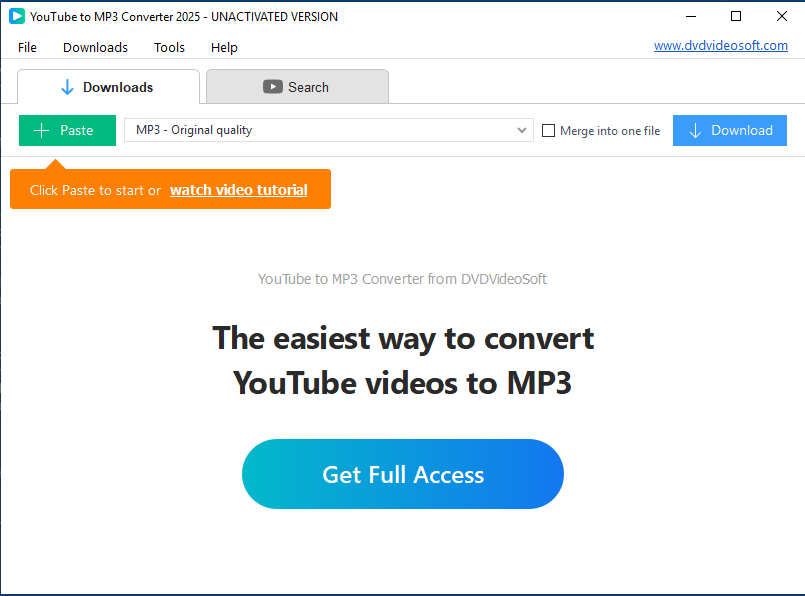This screenshot has width=805, height=596.
Task: Click the app logo icon in title bar
Action: pos(16,16)
